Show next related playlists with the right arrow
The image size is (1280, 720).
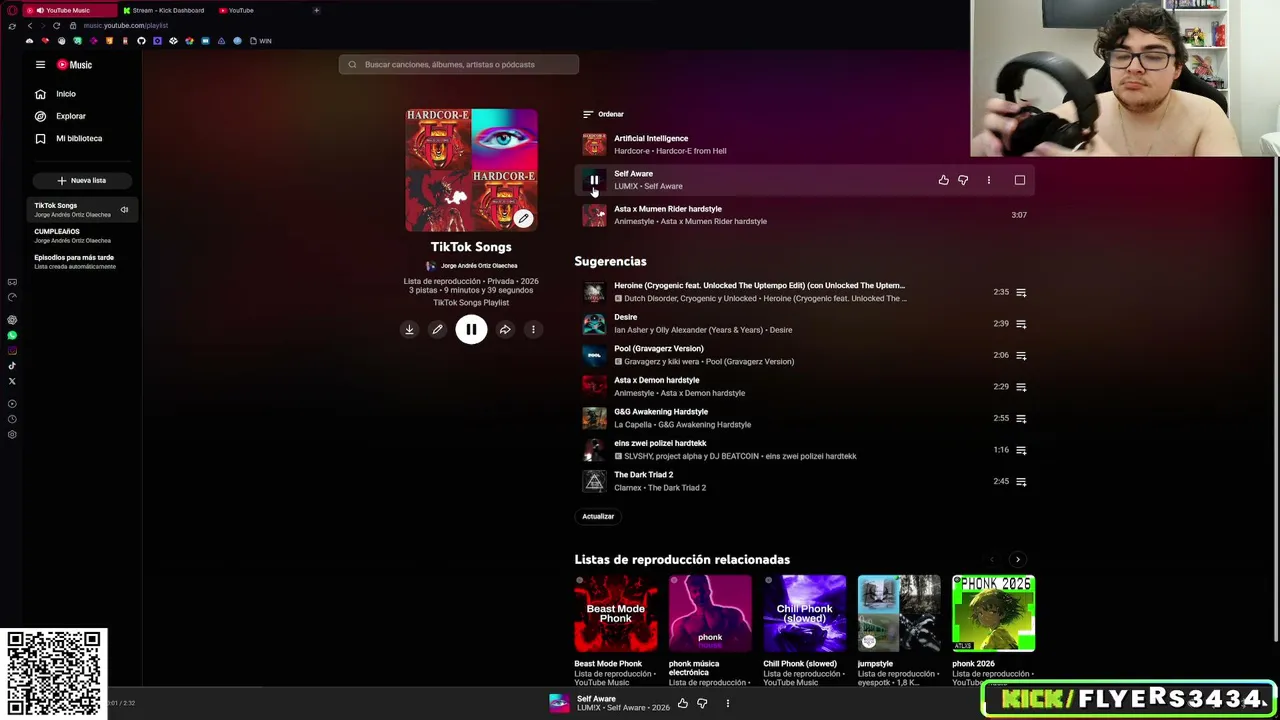point(1018,560)
